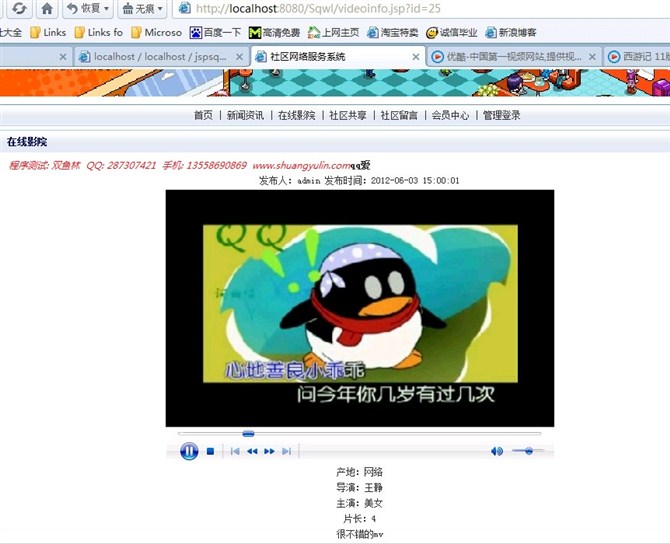The image size is (670, 544).
Task: Open the 上网主页 bookmark
Action: (334, 32)
